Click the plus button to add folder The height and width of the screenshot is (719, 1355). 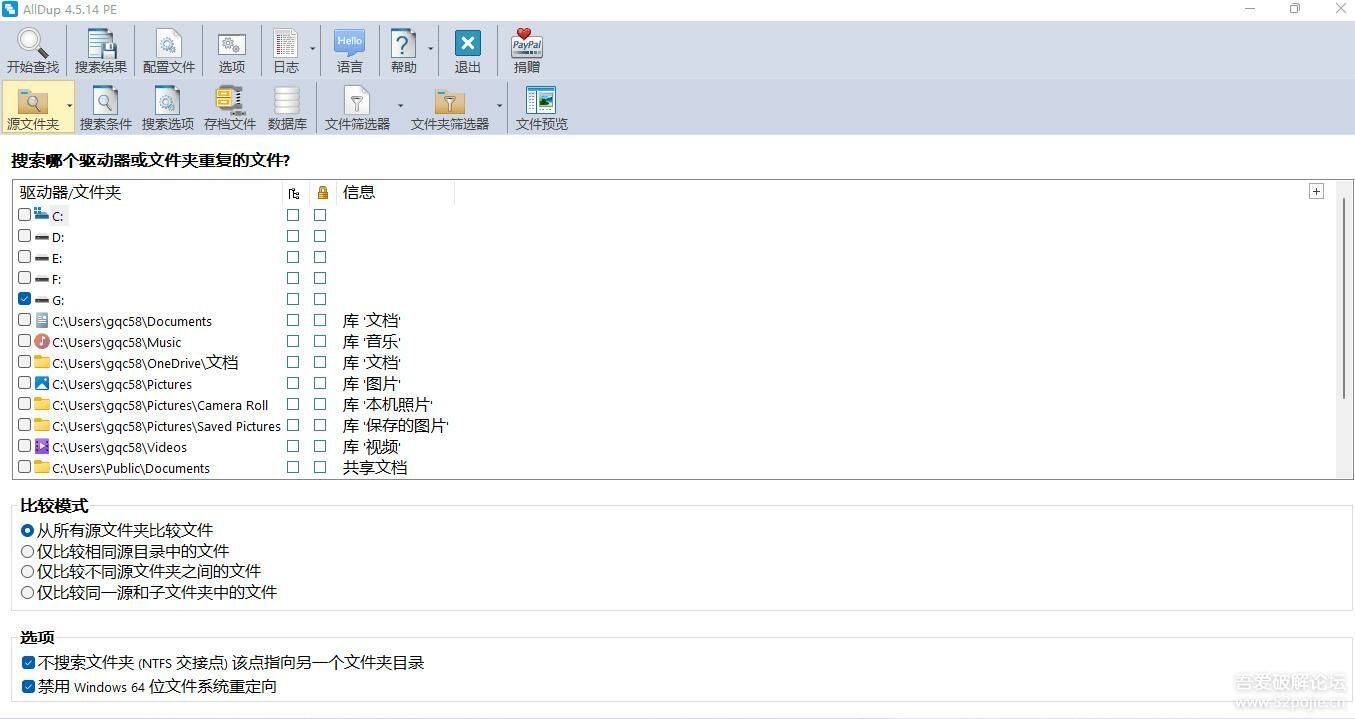point(1316,192)
